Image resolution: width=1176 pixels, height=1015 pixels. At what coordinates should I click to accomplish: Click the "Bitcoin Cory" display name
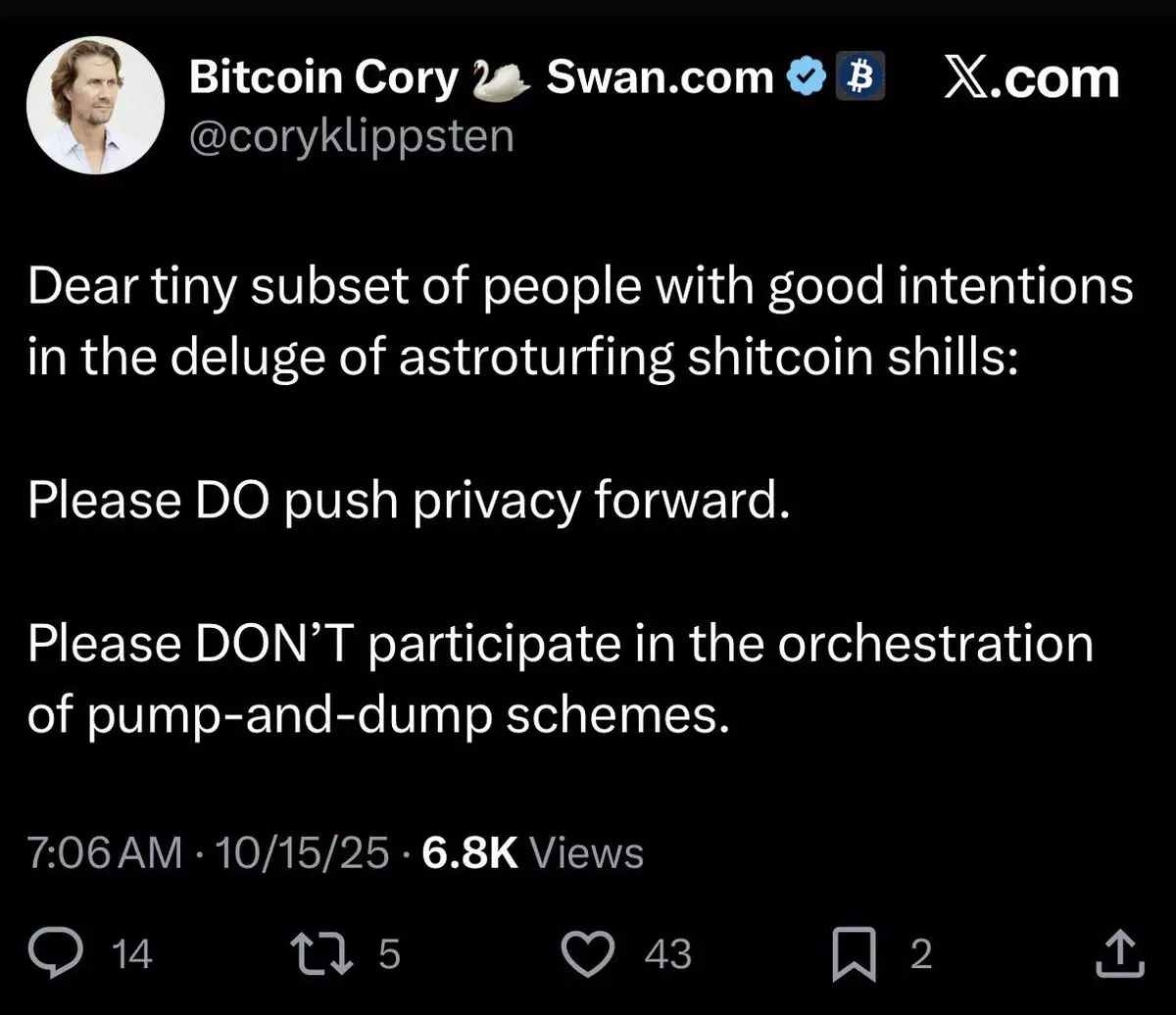pyautogui.click(x=323, y=78)
